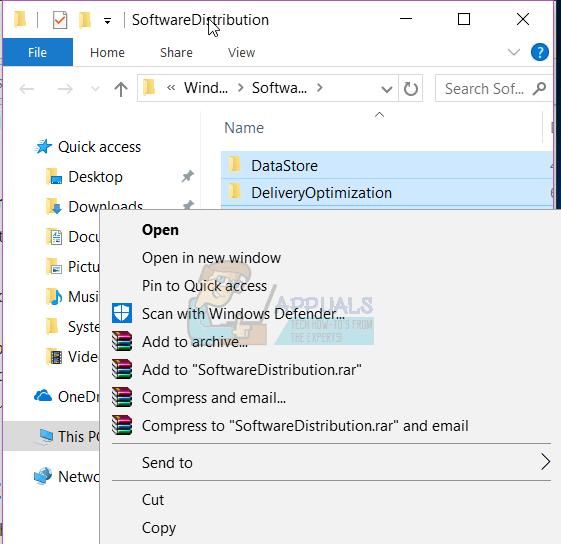
Task: Choose Open in new window
Action: pyautogui.click(x=211, y=258)
